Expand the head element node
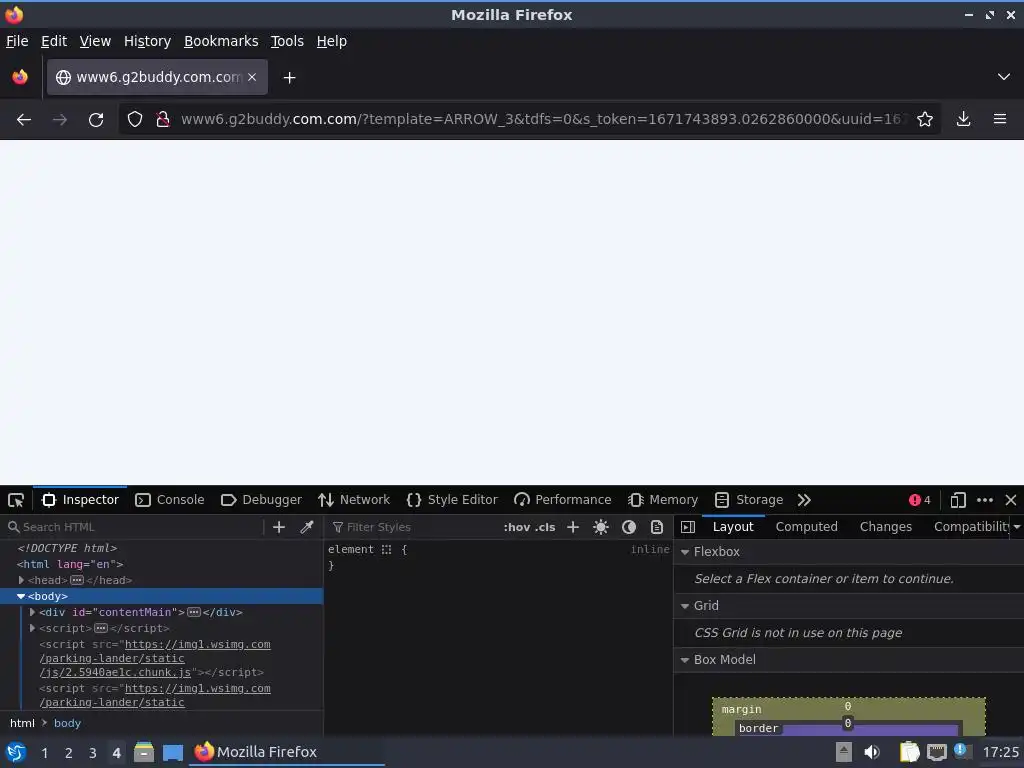 point(21,580)
